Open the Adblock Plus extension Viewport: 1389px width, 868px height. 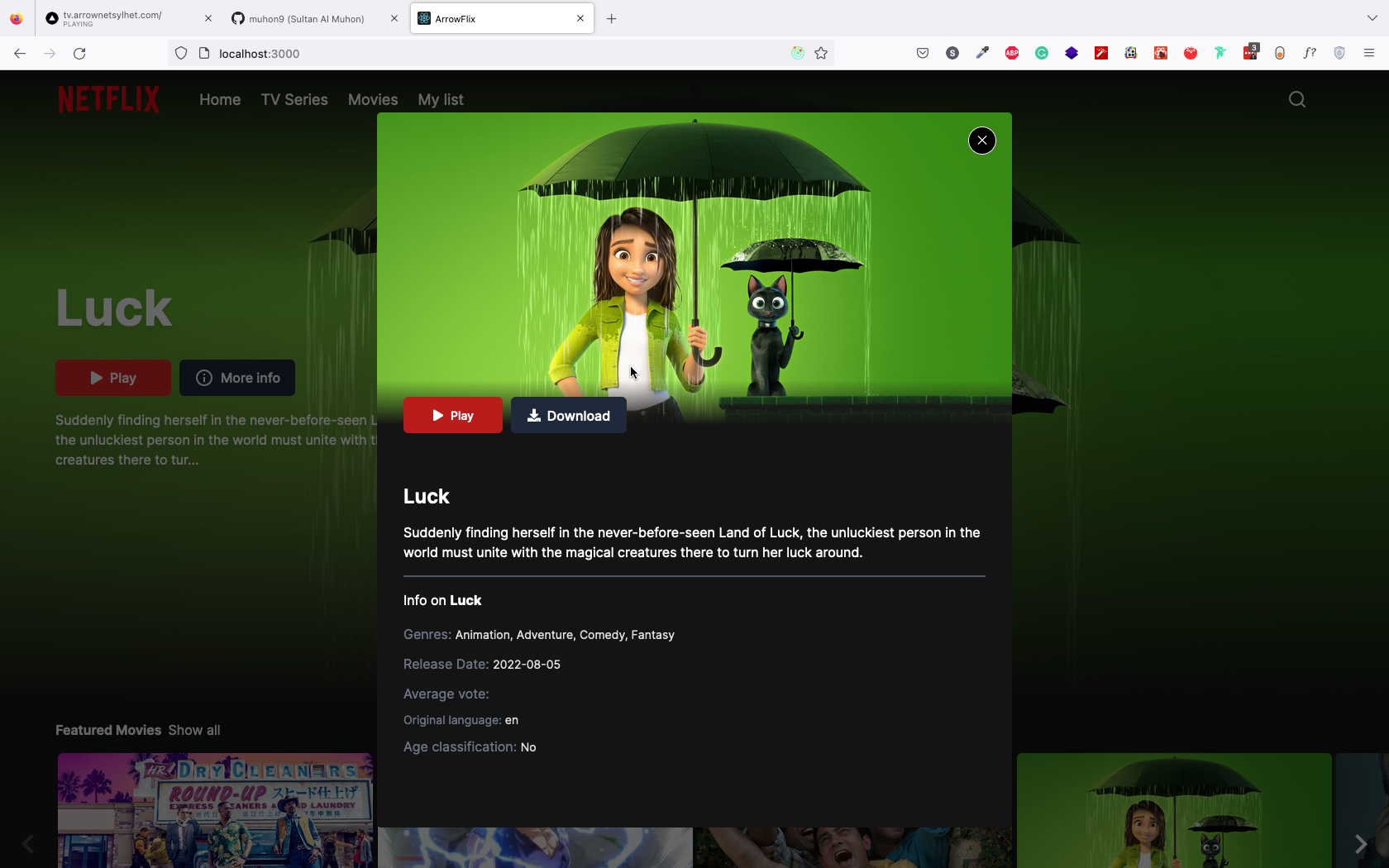tap(1012, 53)
